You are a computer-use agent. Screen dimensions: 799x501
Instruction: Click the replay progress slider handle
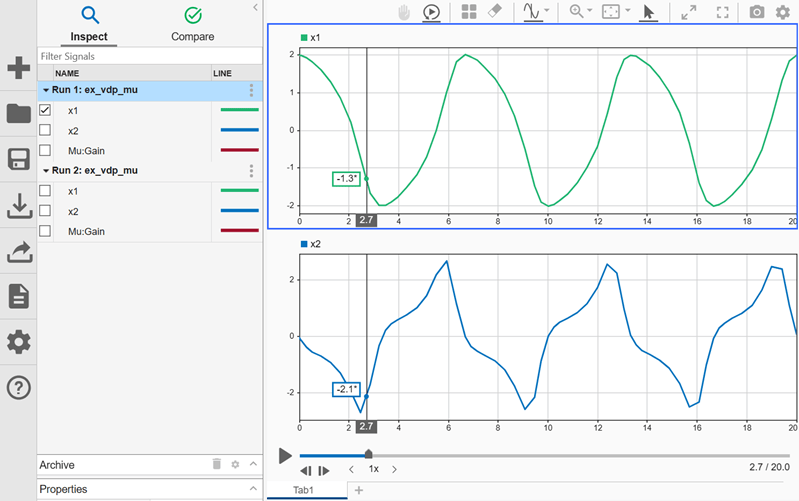coord(368,454)
